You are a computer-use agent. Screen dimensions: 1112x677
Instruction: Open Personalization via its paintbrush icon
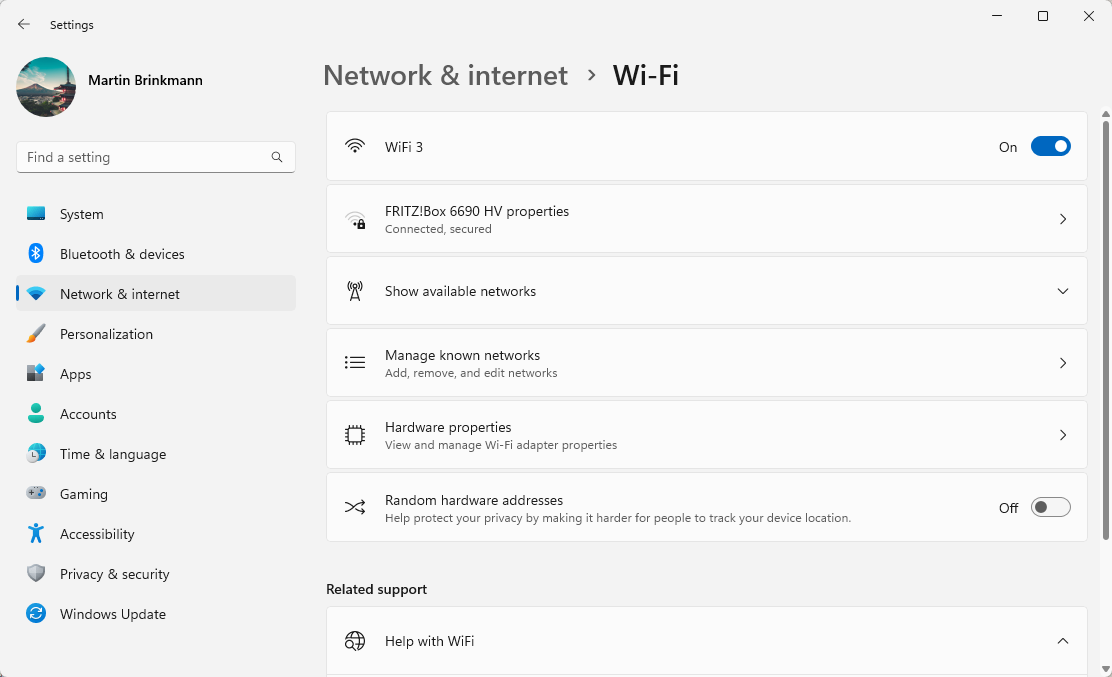(36, 334)
